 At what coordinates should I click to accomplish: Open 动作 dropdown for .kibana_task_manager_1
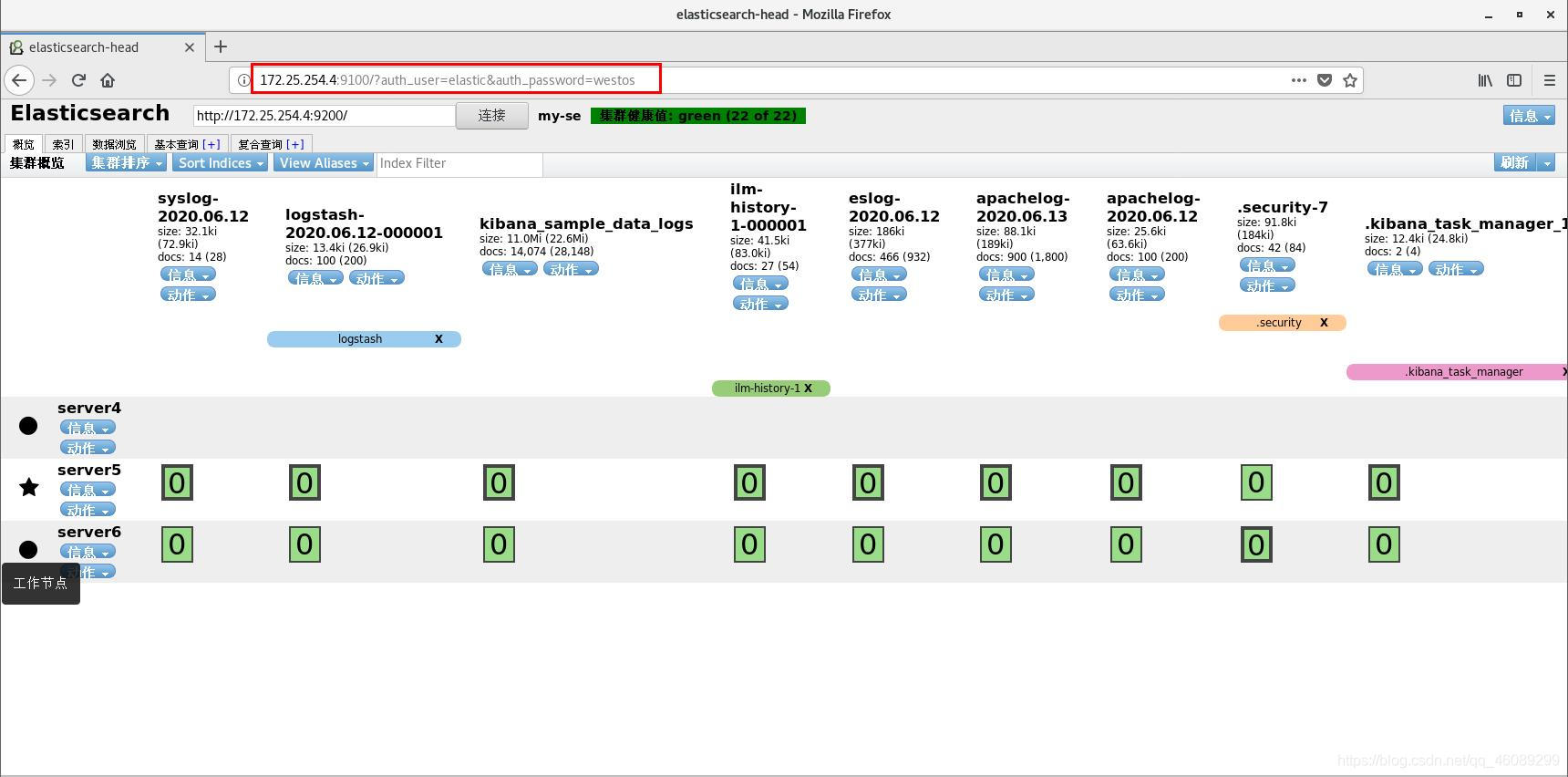pyautogui.click(x=1456, y=269)
